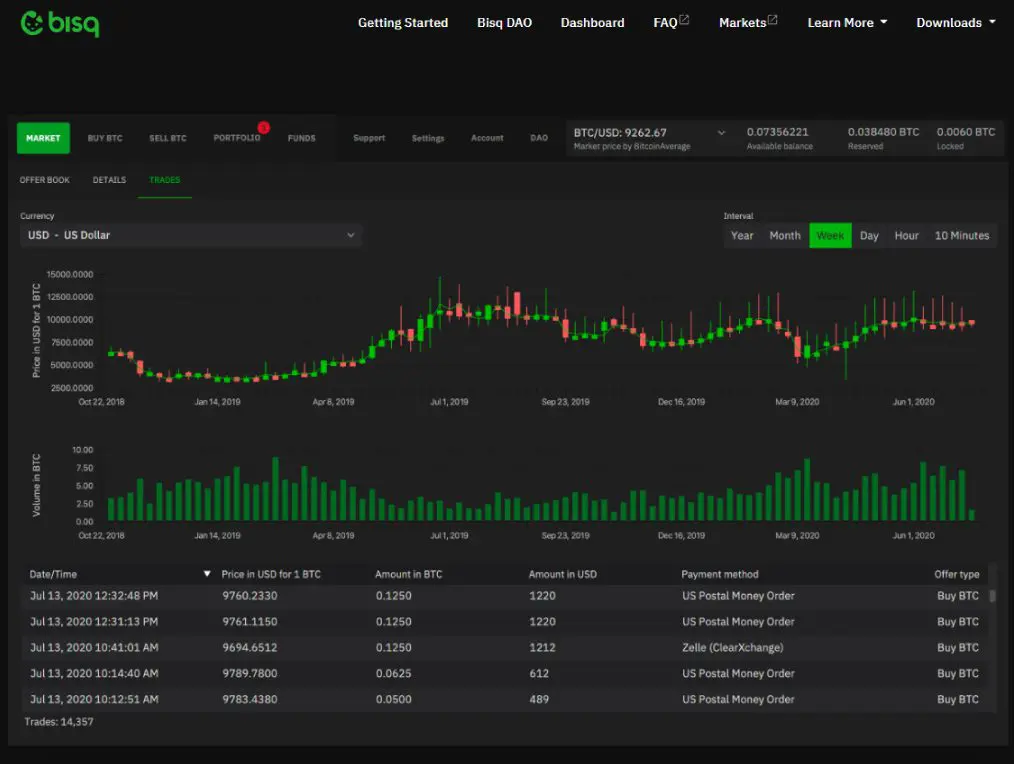Image resolution: width=1014 pixels, height=764 pixels.
Task: Open the FUNDS tab
Action: click(x=301, y=138)
